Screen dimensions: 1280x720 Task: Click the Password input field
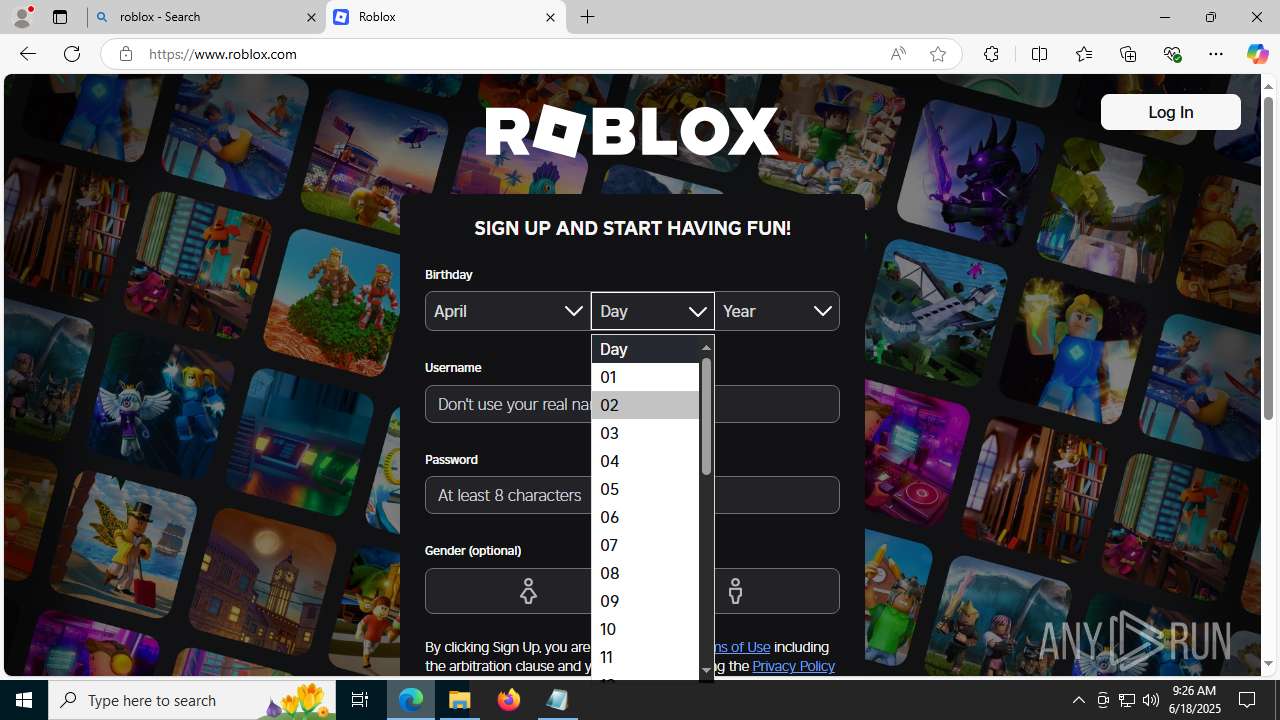(x=632, y=495)
